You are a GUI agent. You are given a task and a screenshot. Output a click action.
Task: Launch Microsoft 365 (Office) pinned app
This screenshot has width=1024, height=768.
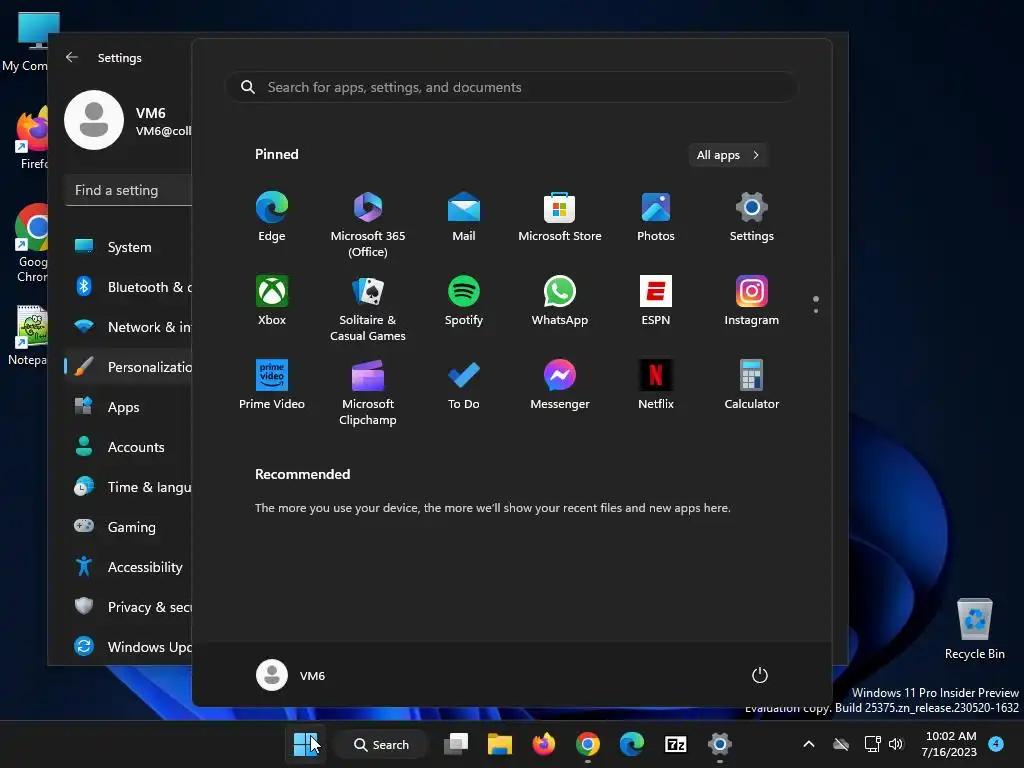[x=368, y=225]
